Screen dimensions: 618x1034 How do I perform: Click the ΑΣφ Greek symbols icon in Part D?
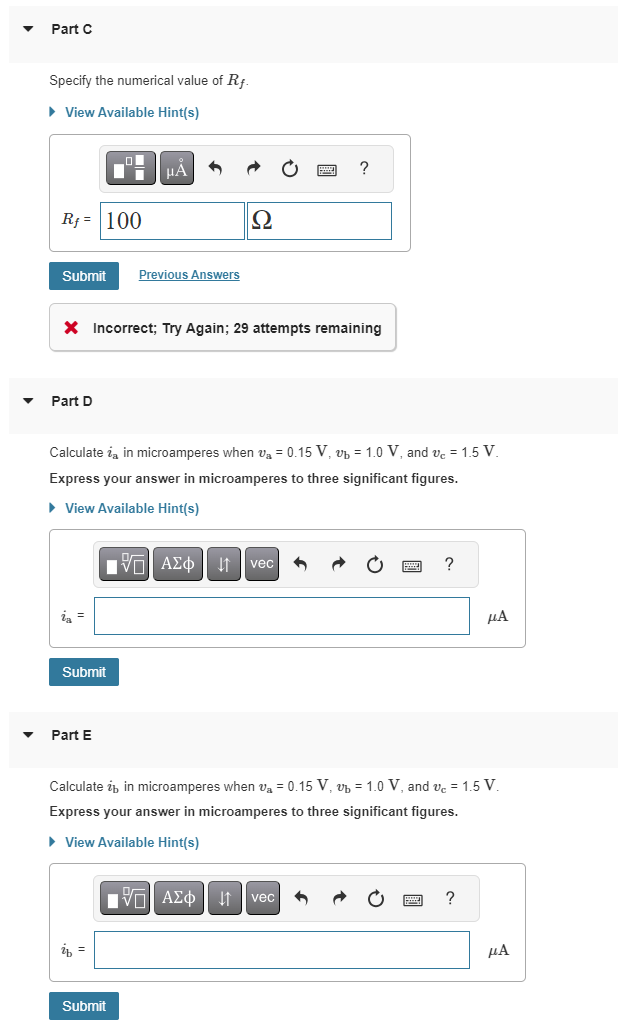pyautogui.click(x=178, y=563)
